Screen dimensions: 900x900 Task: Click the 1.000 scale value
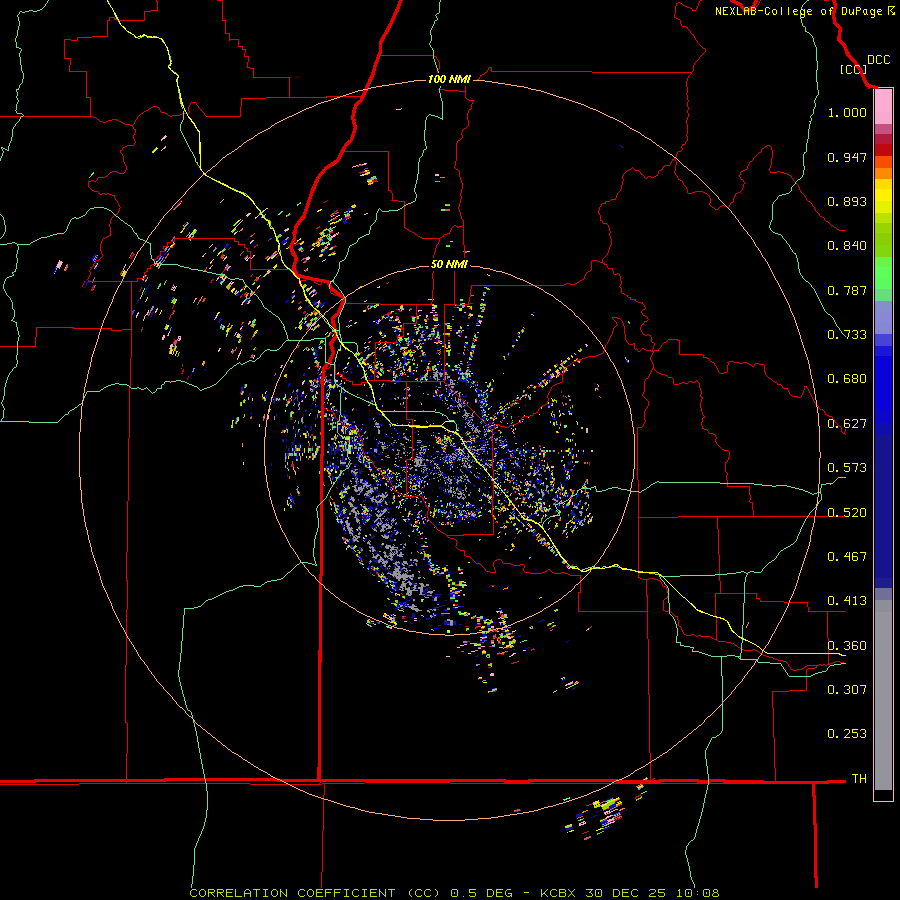tap(847, 112)
